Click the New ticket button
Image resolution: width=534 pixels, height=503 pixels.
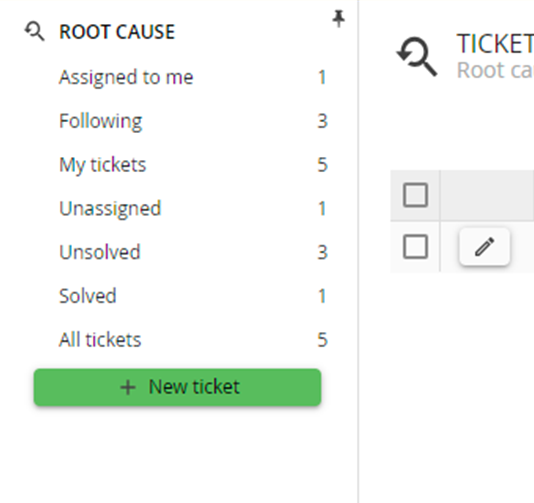tap(177, 387)
